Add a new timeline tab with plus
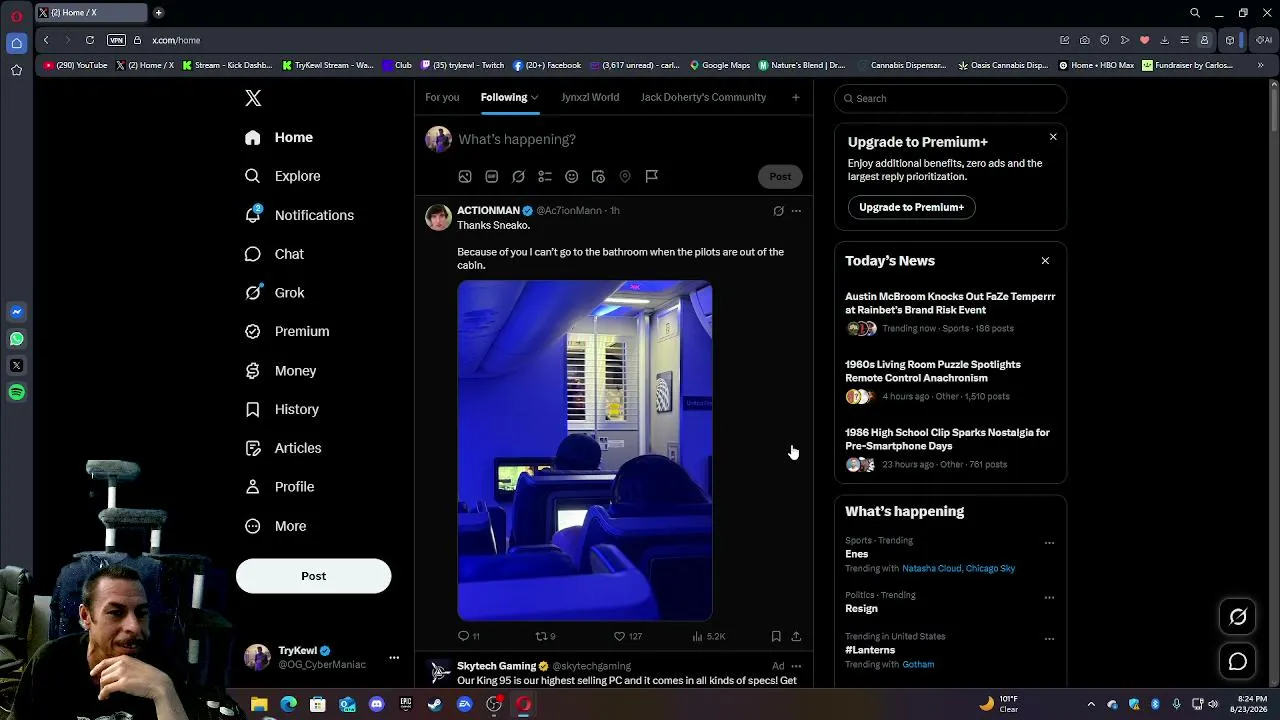The image size is (1280, 720). [x=795, y=97]
